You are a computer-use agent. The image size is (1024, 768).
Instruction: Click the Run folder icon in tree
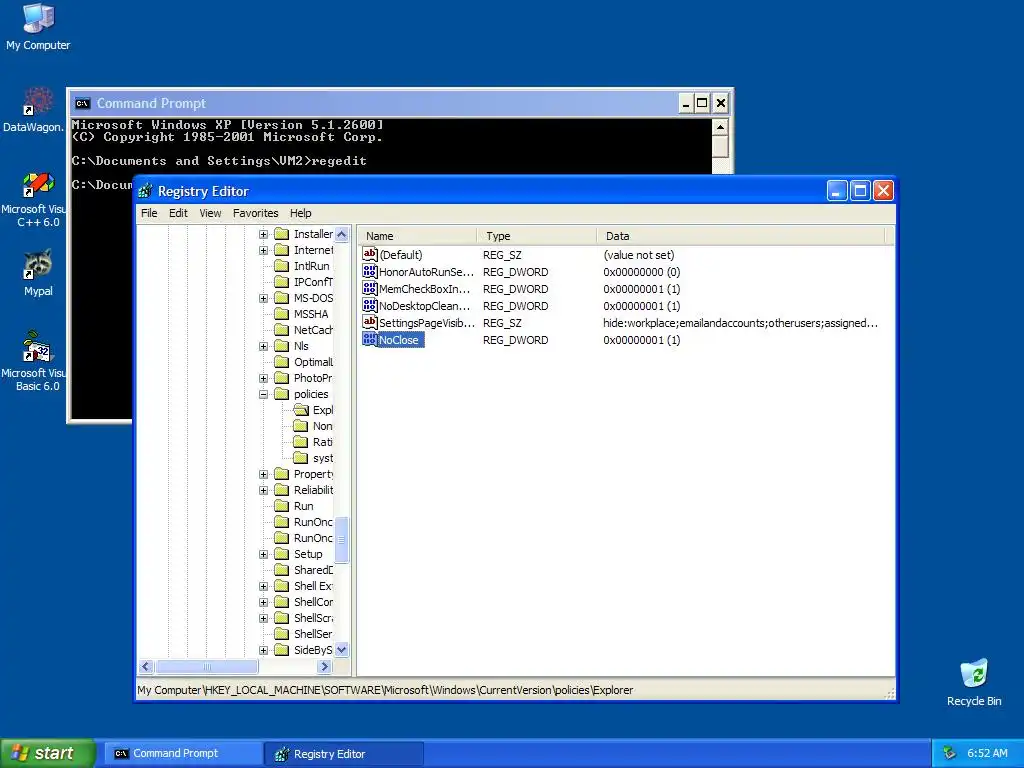coord(281,505)
